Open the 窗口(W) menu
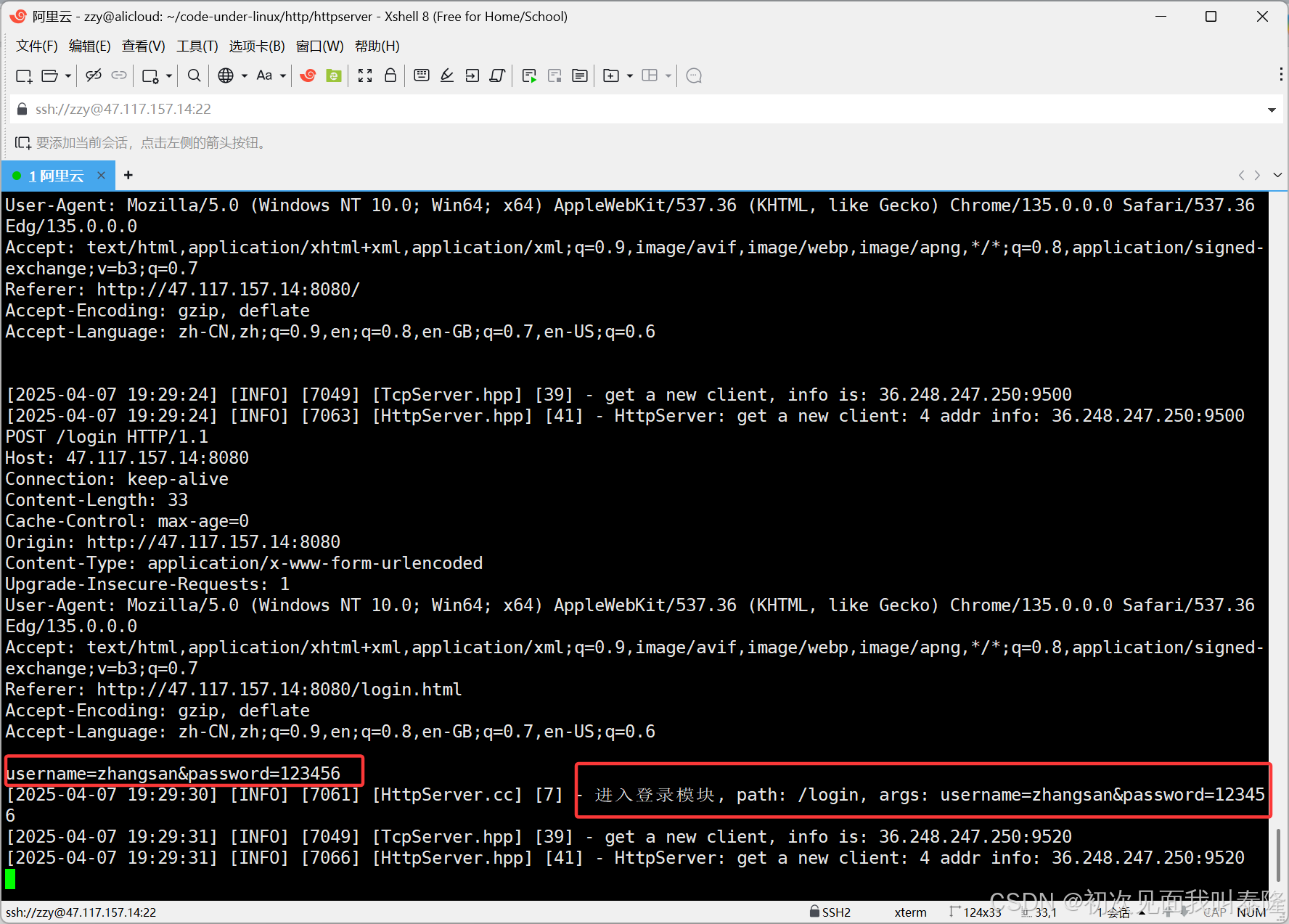Viewport: 1289px width, 924px height. (x=320, y=46)
